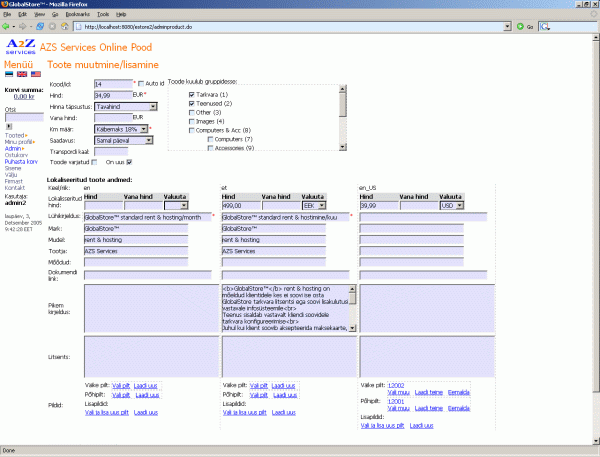Check the Images (4) group
600x457 pixels.
pos(192,121)
